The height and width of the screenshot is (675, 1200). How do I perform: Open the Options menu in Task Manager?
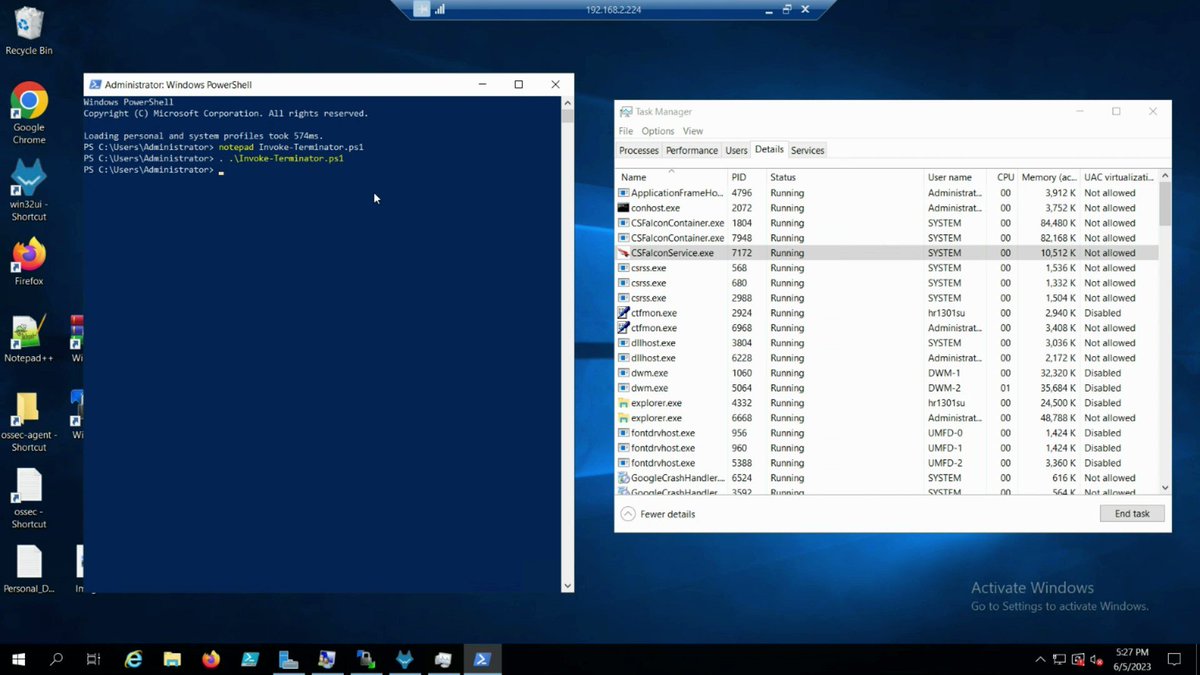[x=658, y=131]
